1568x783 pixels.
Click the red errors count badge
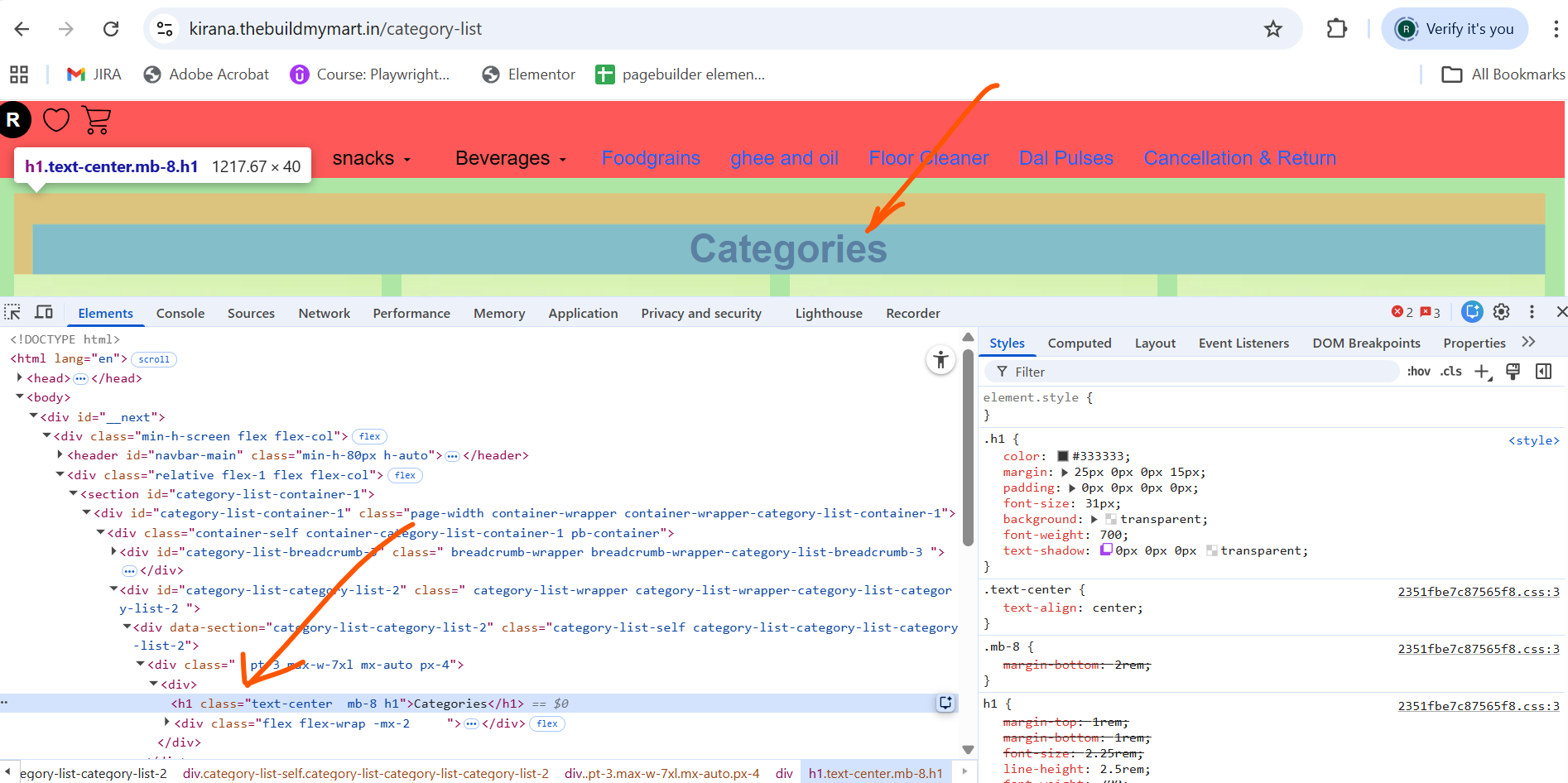click(1402, 312)
